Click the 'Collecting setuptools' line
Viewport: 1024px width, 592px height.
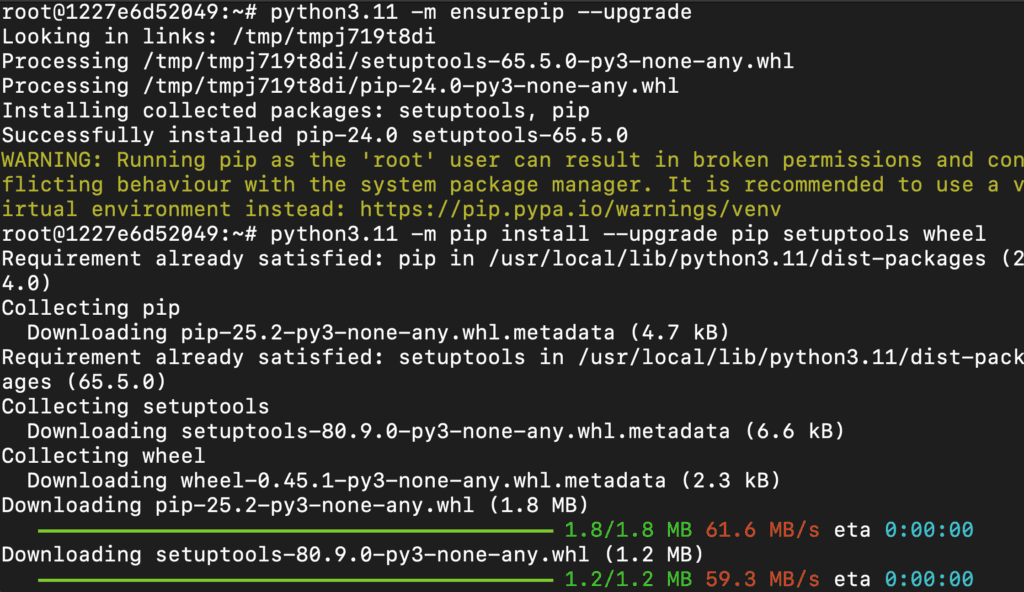[x=135, y=407]
